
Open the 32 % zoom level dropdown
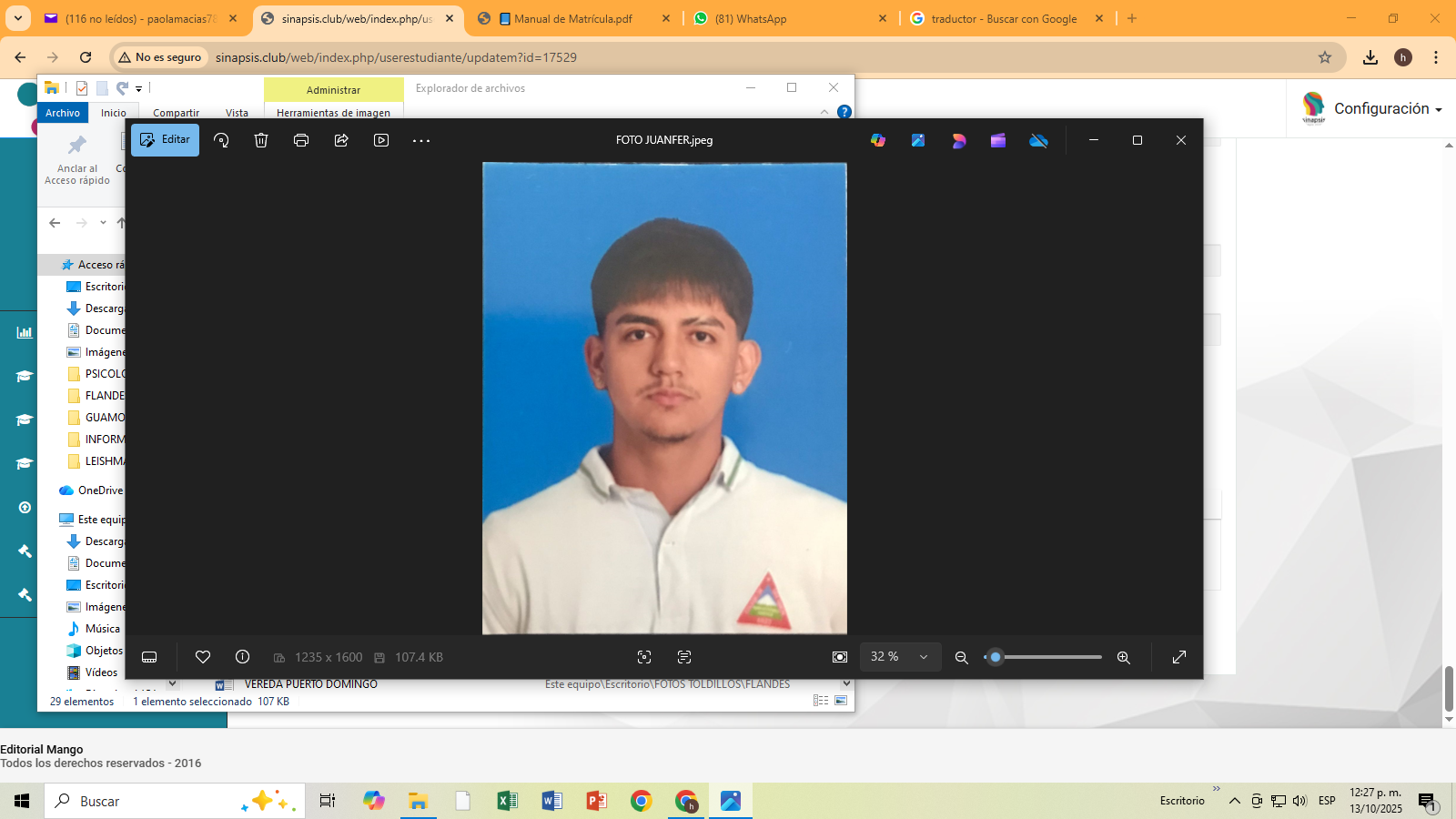click(x=899, y=657)
